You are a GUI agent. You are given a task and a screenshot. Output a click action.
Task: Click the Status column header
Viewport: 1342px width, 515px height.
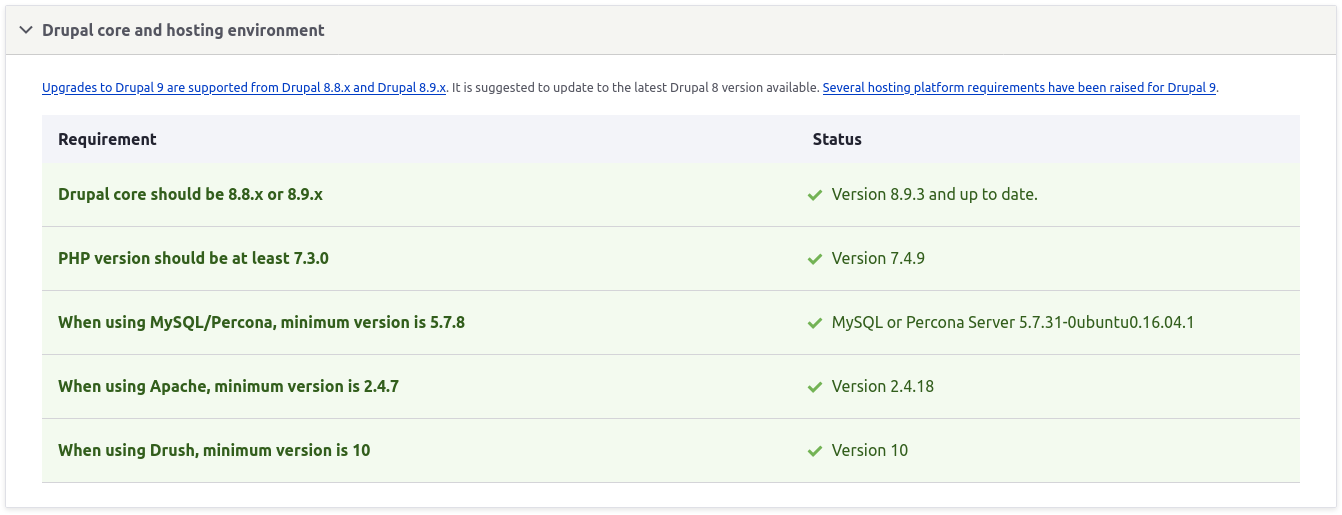[x=837, y=139]
